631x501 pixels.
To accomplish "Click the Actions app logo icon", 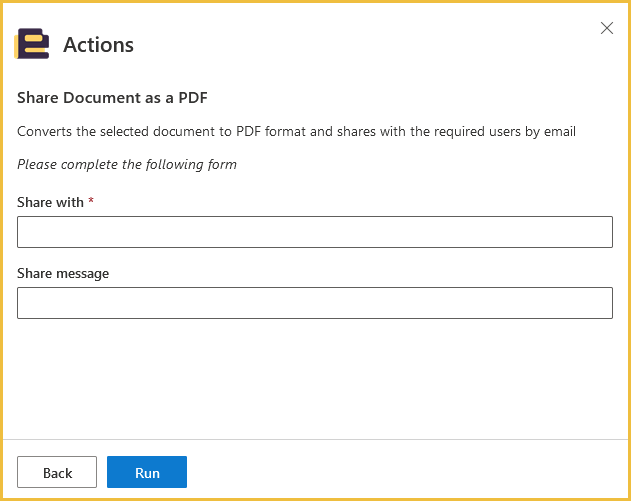I will [x=32, y=43].
